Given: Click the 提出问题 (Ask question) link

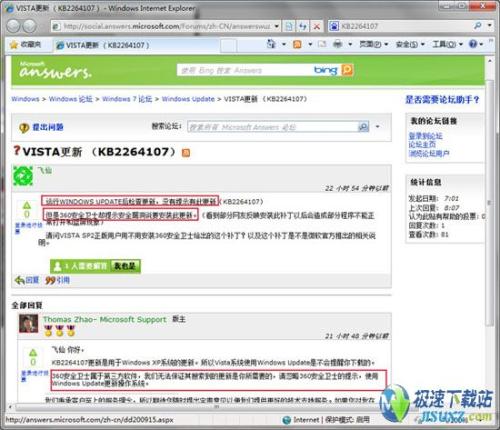Looking at the screenshot, I should [x=48, y=127].
